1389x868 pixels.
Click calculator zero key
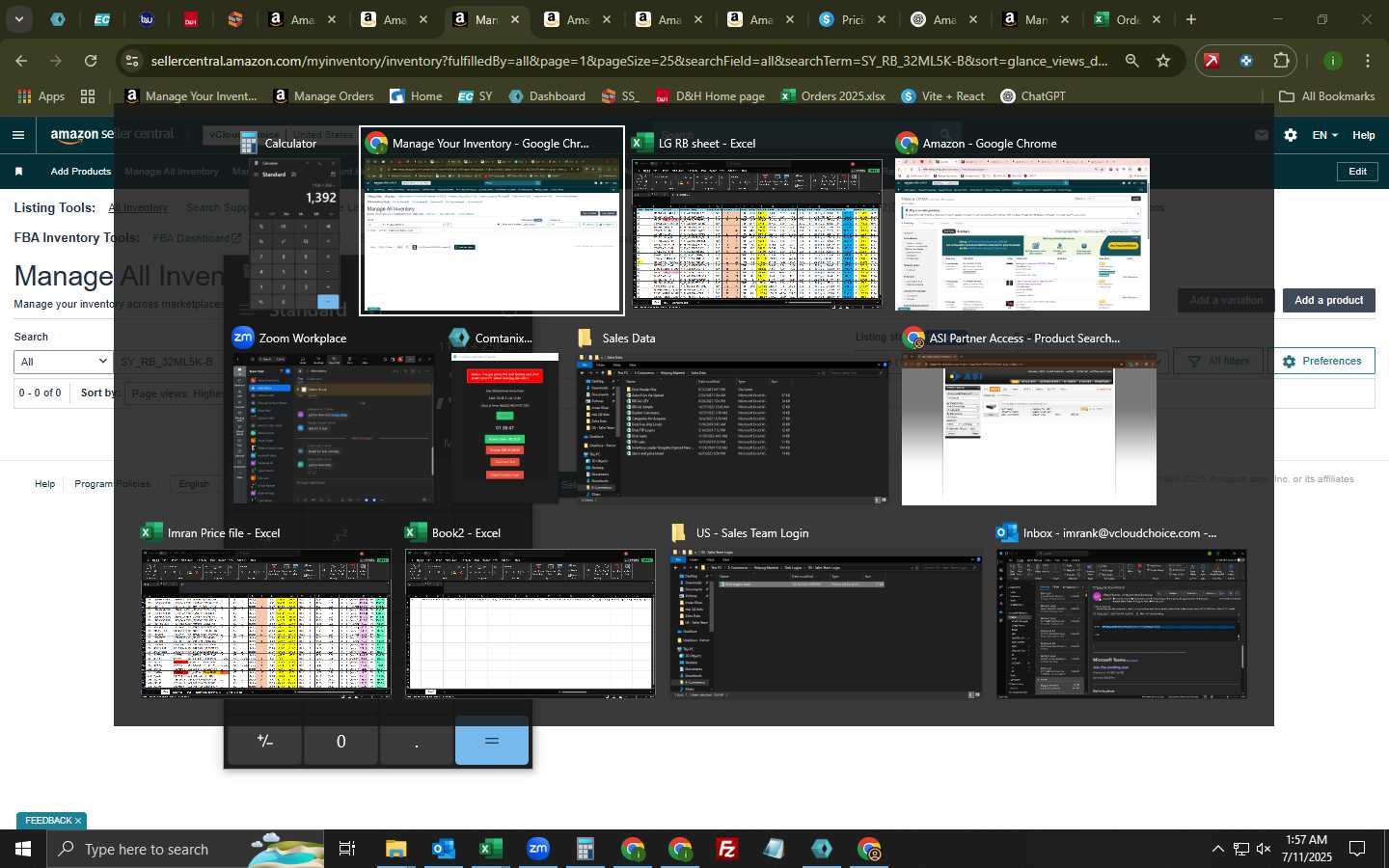pyautogui.click(x=340, y=741)
